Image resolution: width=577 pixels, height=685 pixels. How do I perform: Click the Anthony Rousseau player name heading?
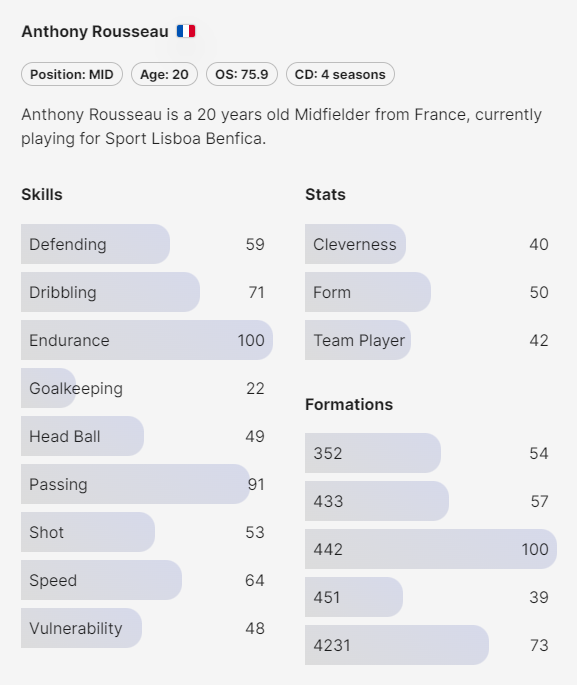click(95, 31)
